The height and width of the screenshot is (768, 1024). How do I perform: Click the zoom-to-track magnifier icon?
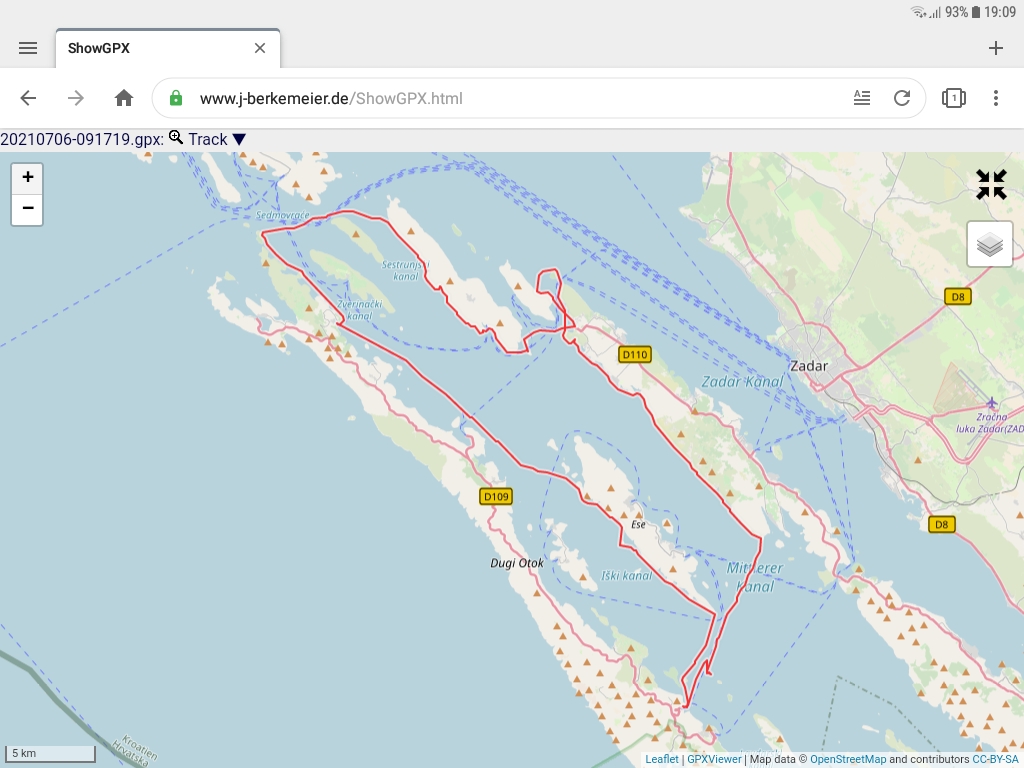click(174, 139)
